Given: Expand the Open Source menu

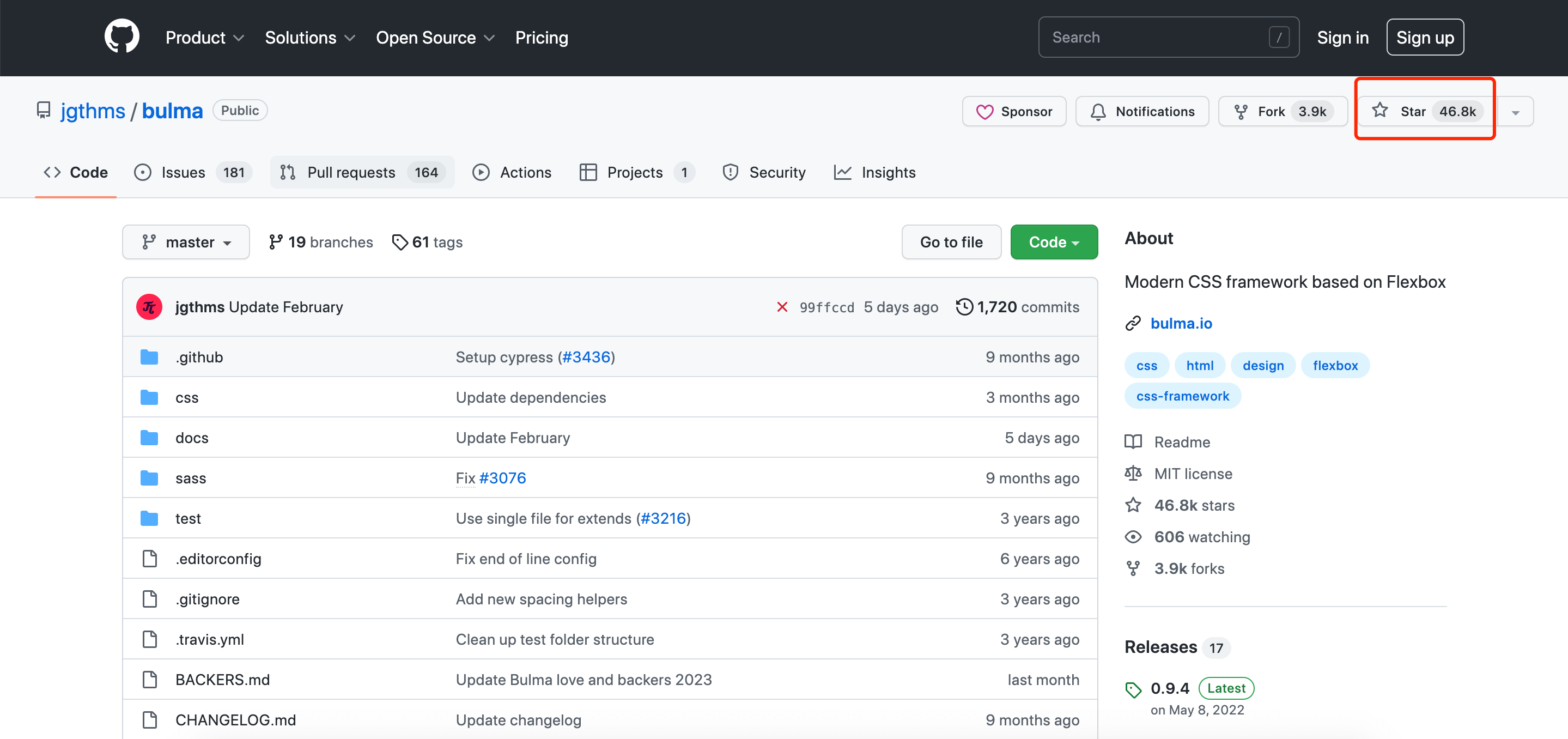Looking at the screenshot, I should 435,37.
